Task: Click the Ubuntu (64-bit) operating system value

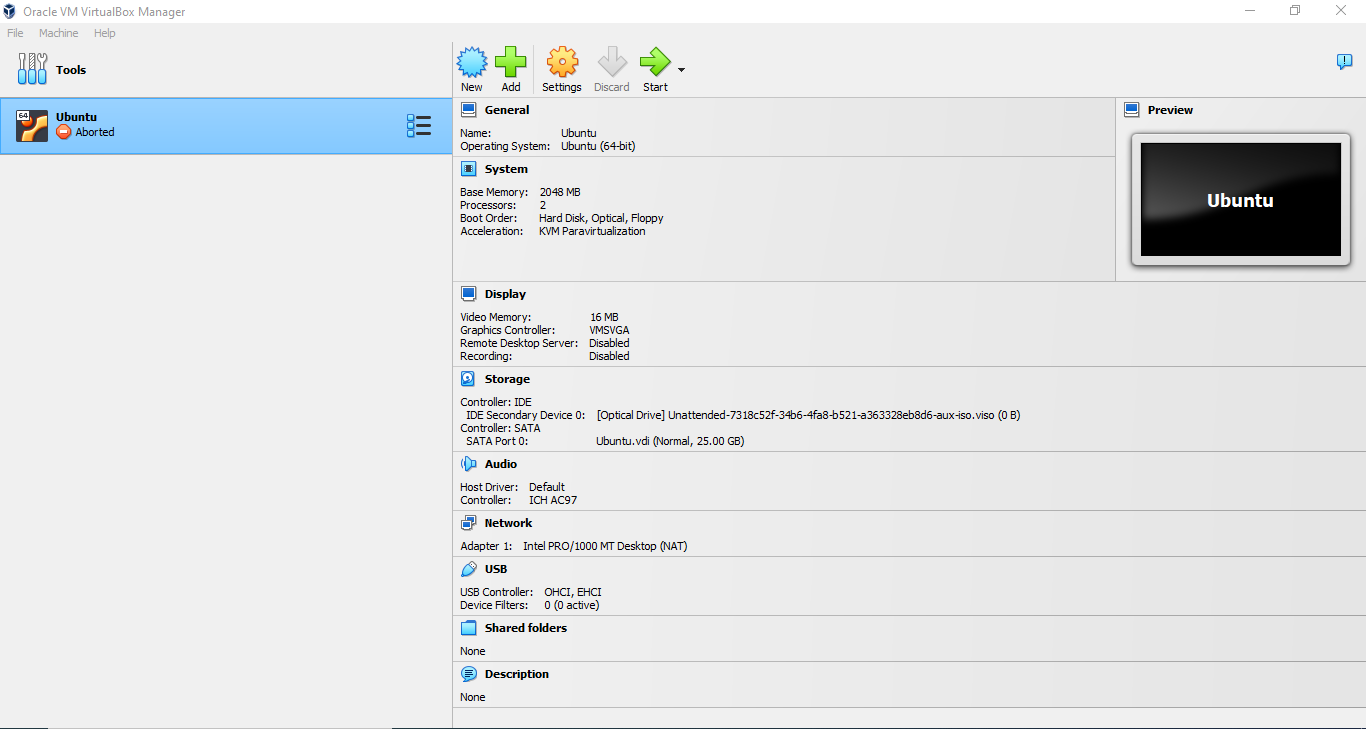Action: 598,146
